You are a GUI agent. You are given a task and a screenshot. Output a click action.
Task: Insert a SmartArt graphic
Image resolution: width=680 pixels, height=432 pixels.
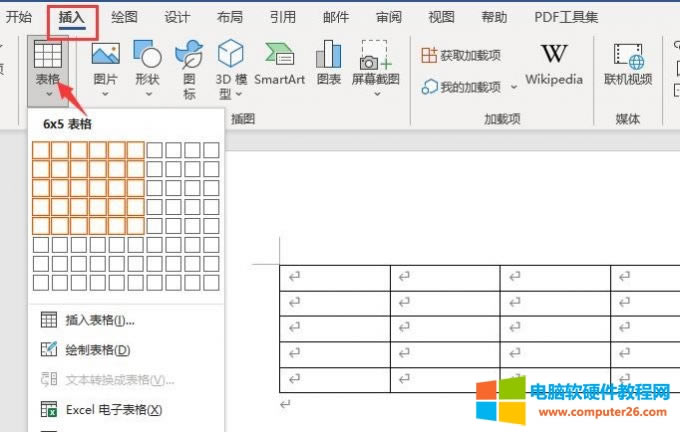click(279, 57)
